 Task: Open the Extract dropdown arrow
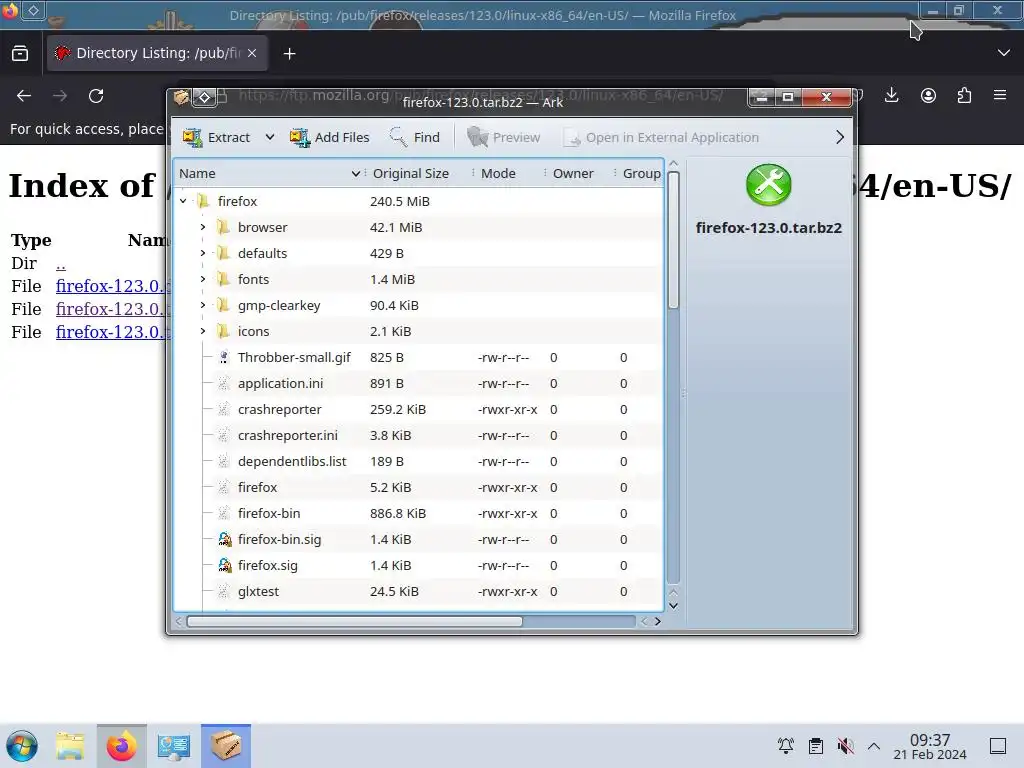point(269,137)
